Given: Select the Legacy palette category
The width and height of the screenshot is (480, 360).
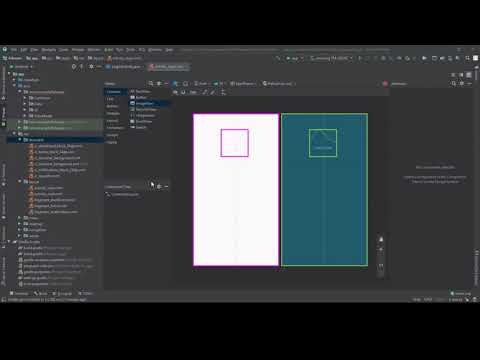Looking at the screenshot, I should (x=111, y=142).
